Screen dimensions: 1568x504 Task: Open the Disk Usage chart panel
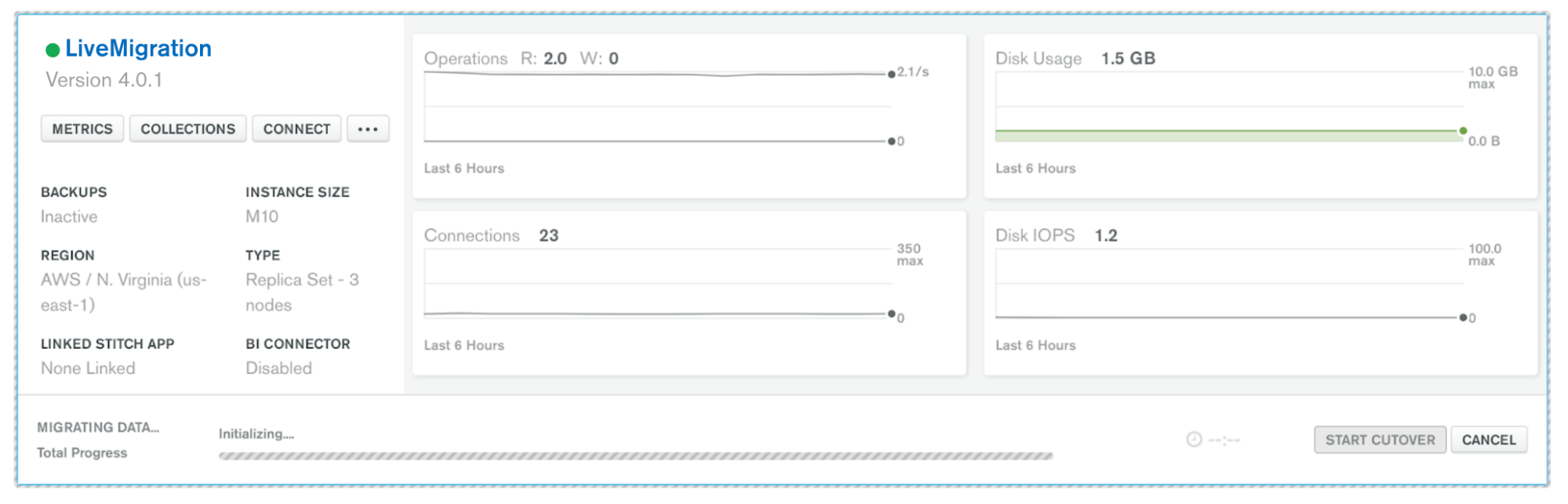point(1260,116)
